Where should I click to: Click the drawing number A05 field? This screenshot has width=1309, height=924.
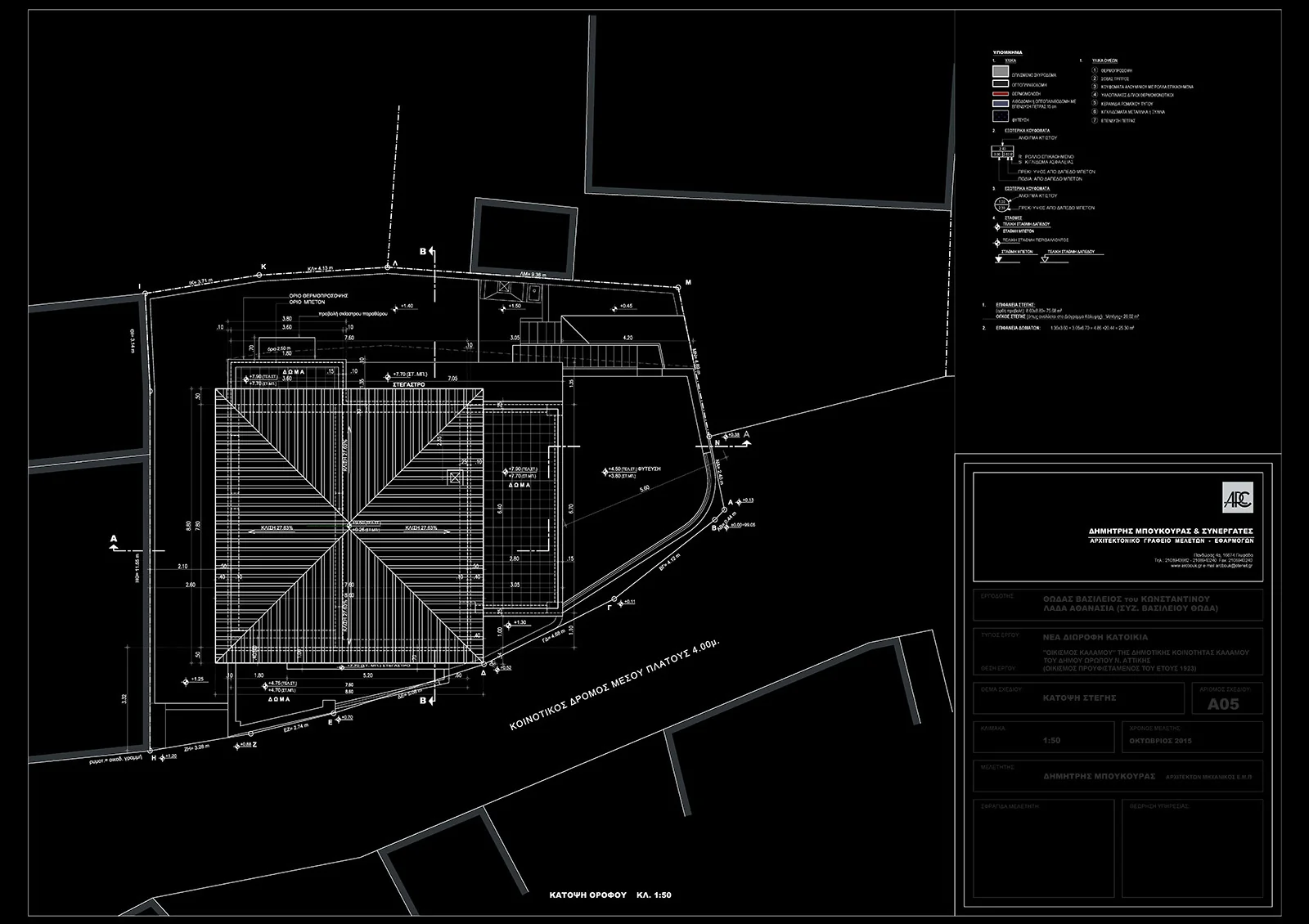point(1223,703)
